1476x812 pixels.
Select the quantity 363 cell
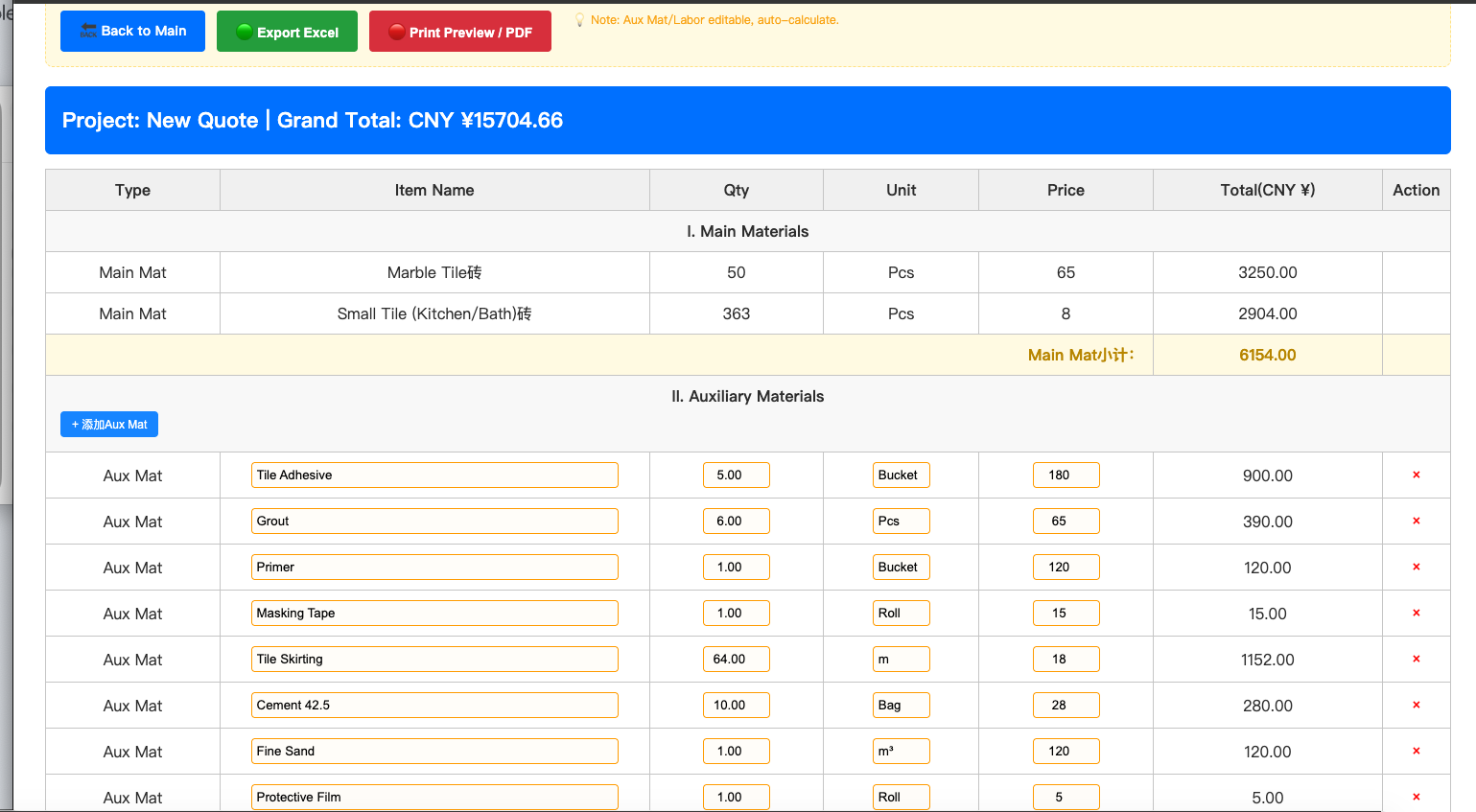[737, 314]
